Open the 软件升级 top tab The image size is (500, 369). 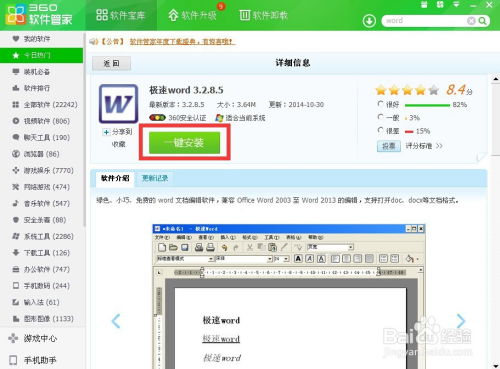(192, 15)
